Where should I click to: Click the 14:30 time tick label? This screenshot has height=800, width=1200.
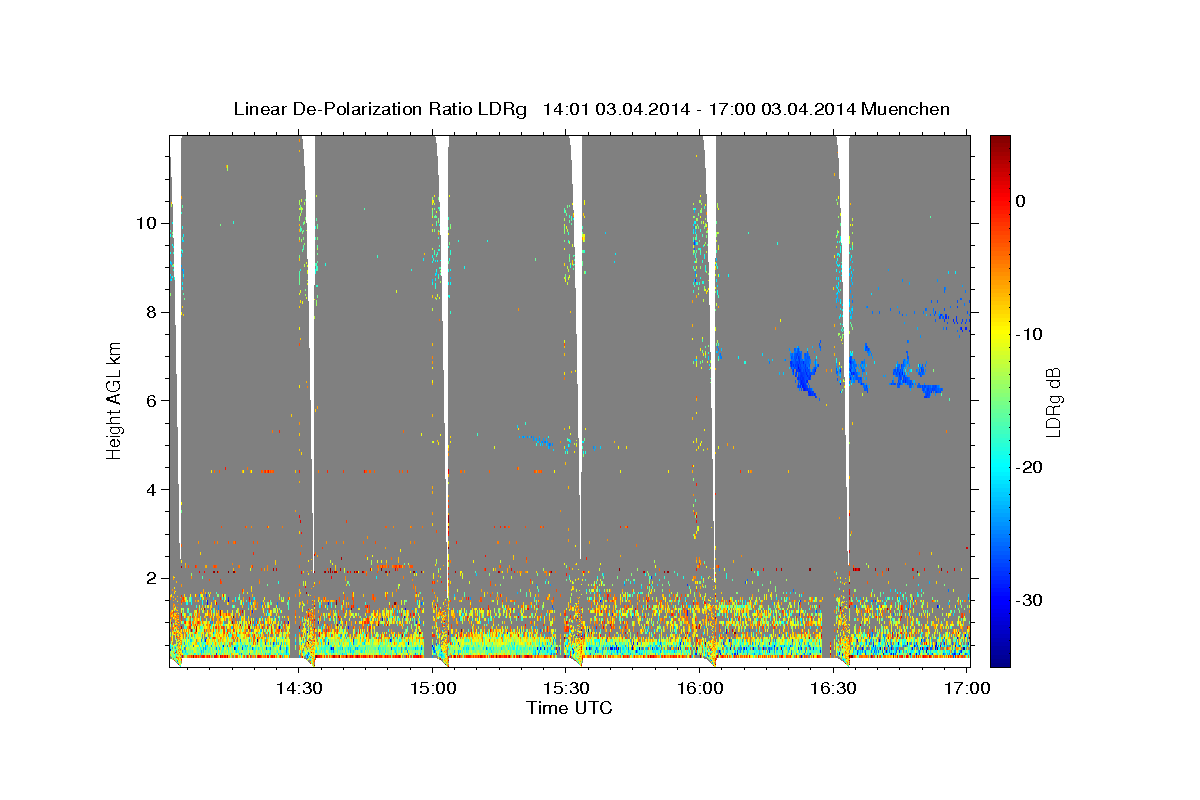point(299,688)
